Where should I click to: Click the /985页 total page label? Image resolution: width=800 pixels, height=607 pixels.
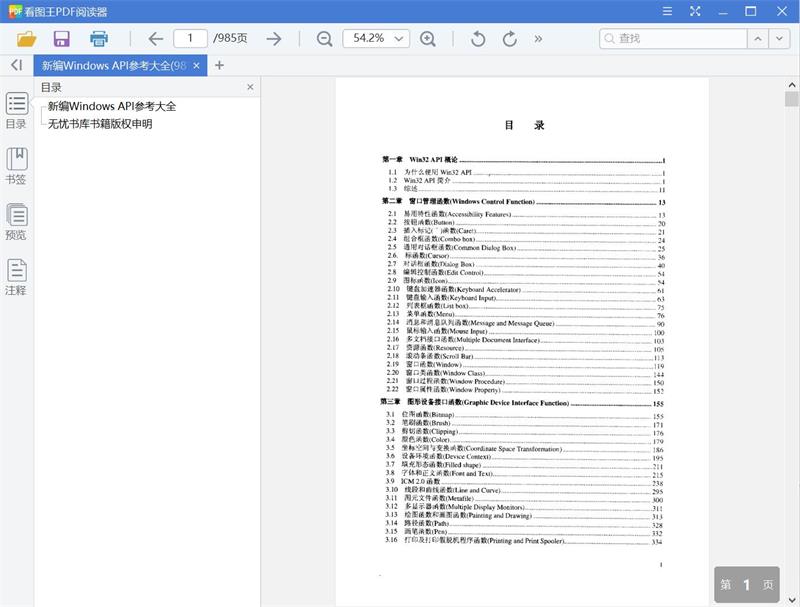pos(230,38)
